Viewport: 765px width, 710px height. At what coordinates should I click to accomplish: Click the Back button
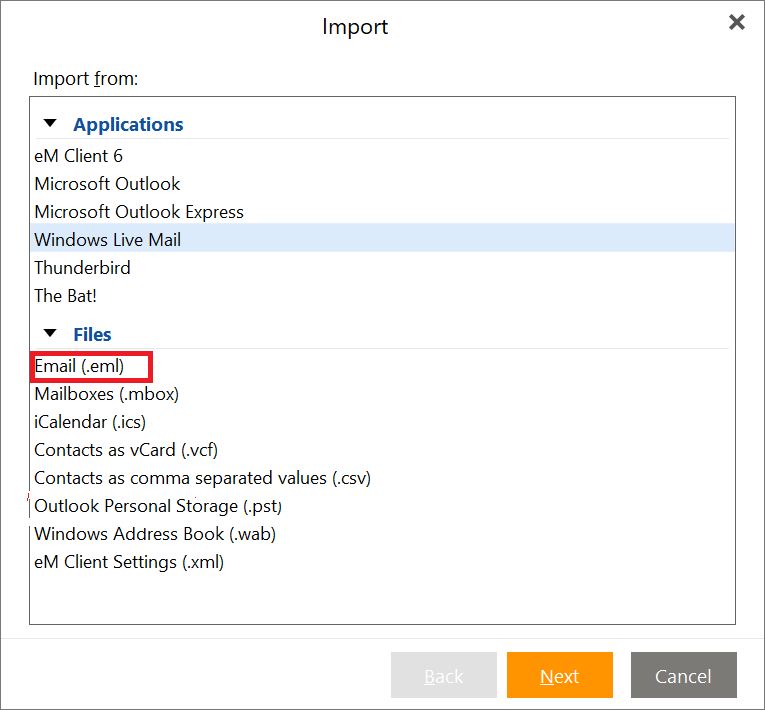click(x=443, y=675)
